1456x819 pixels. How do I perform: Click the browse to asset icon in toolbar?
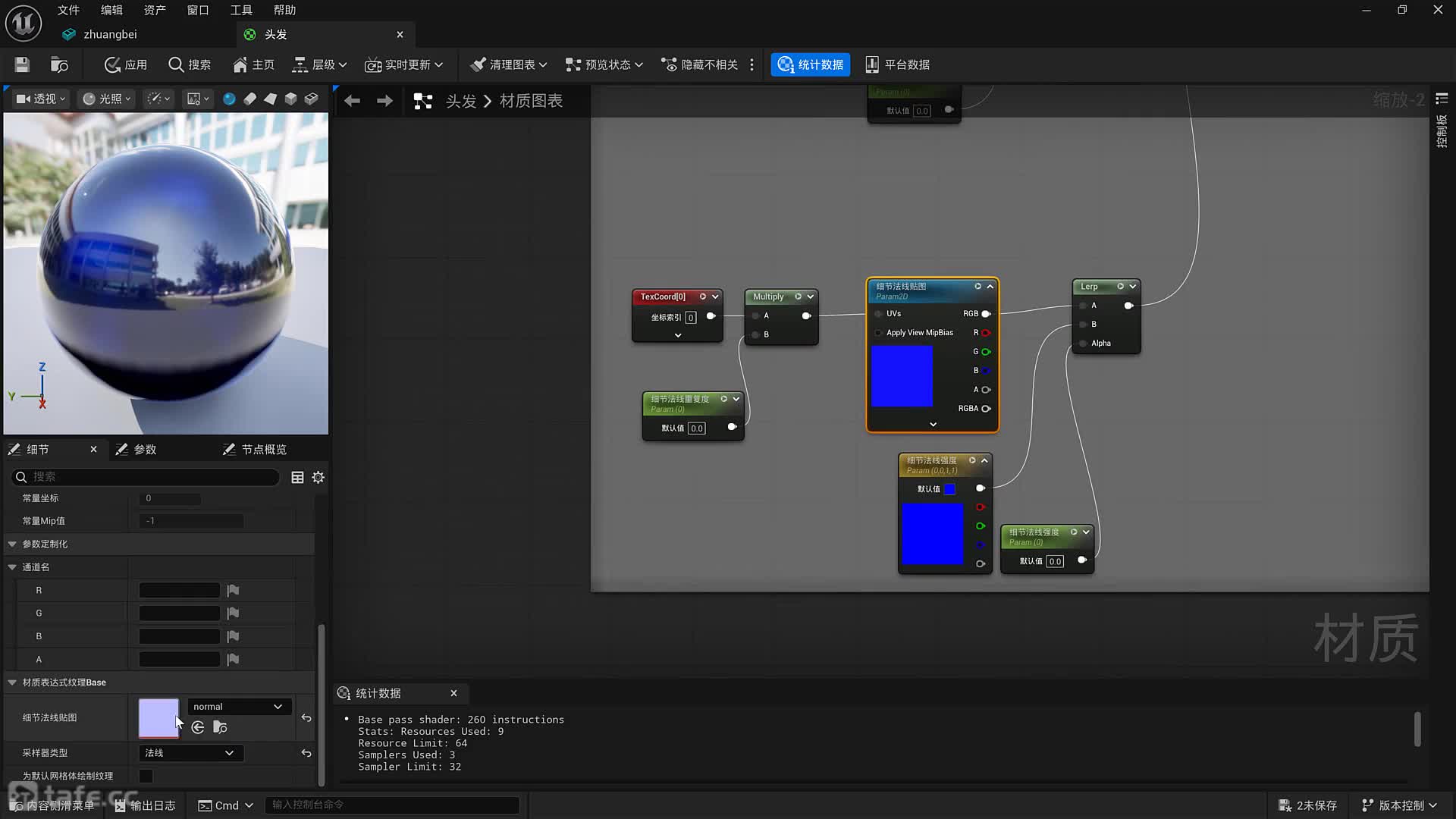59,64
